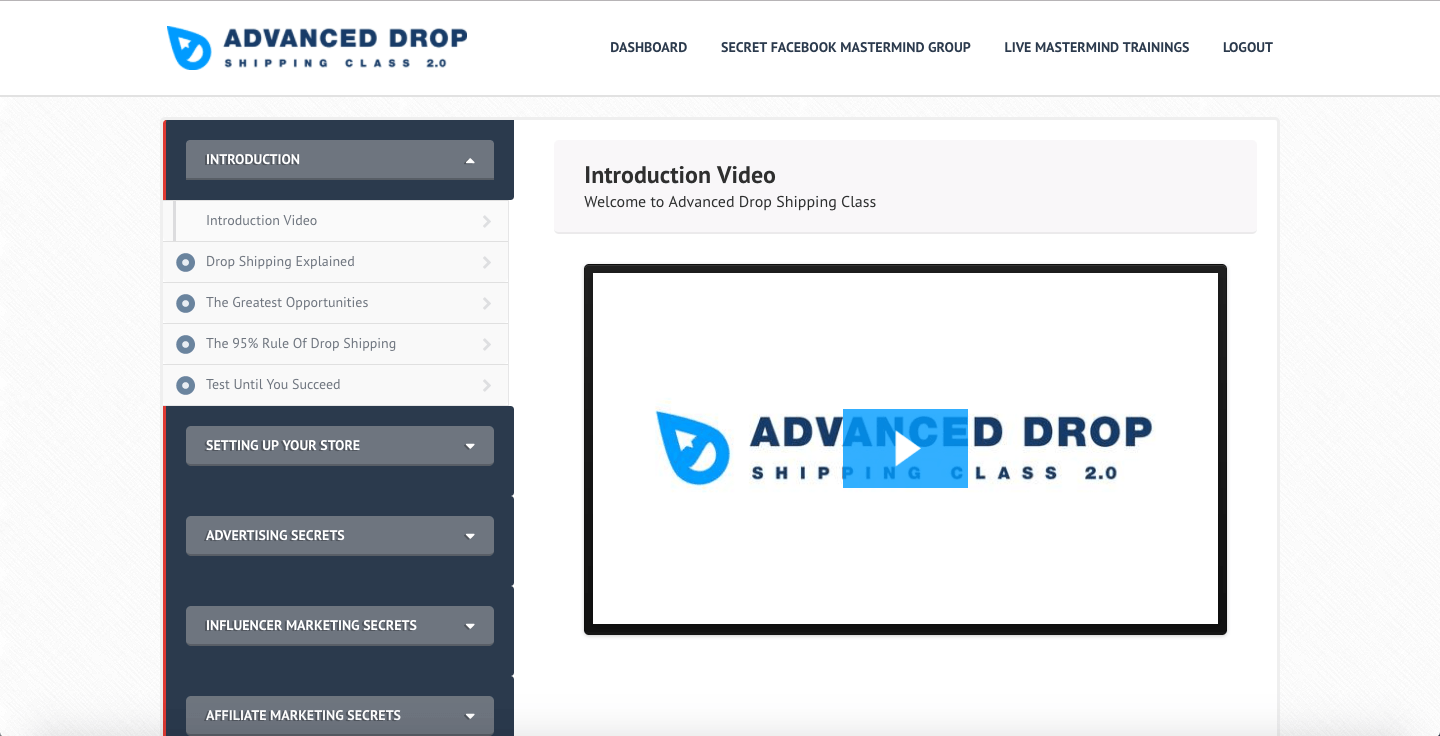Click the chevron next to The Greatest Opportunities

pyautogui.click(x=487, y=303)
